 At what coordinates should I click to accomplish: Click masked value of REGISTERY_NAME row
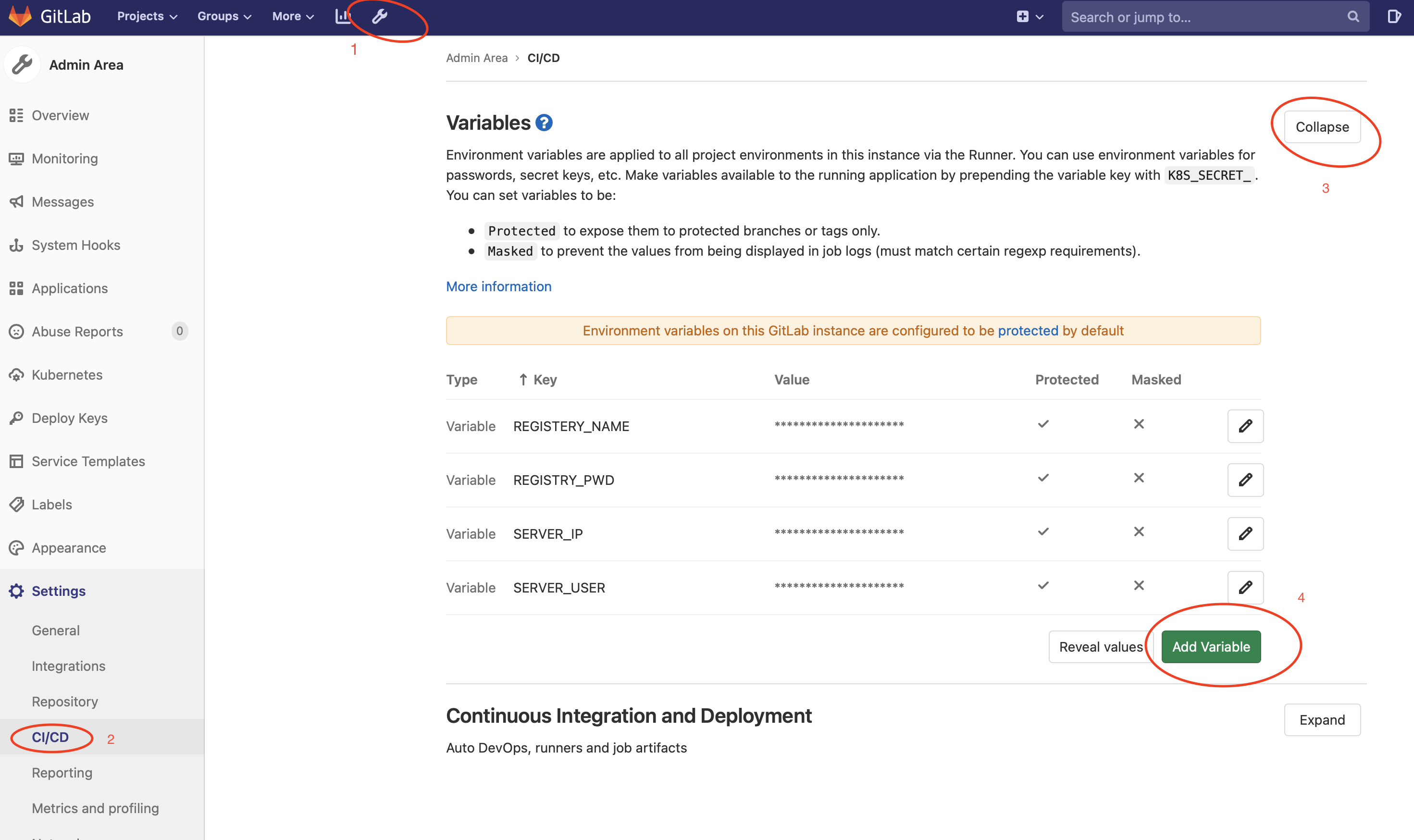pos(839,425)
